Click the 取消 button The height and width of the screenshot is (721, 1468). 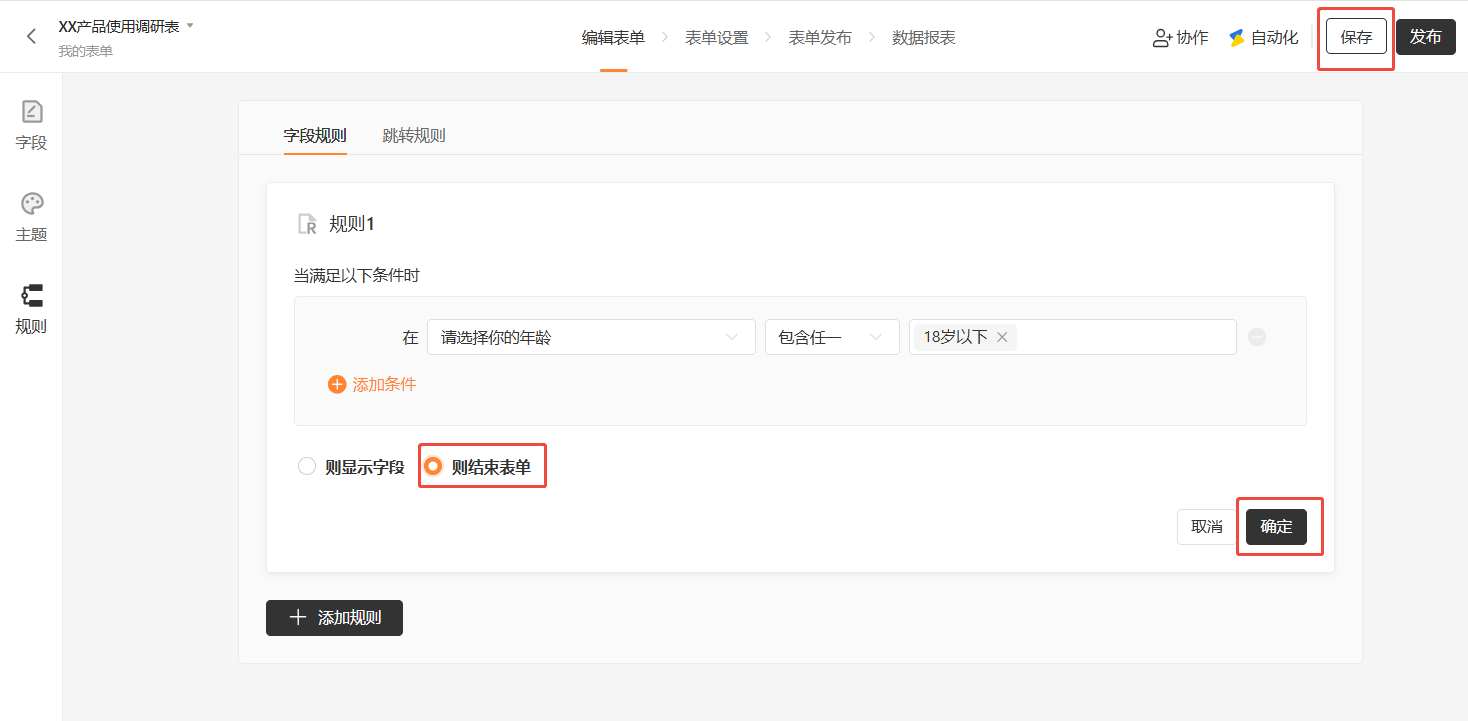coord(1207,526)
